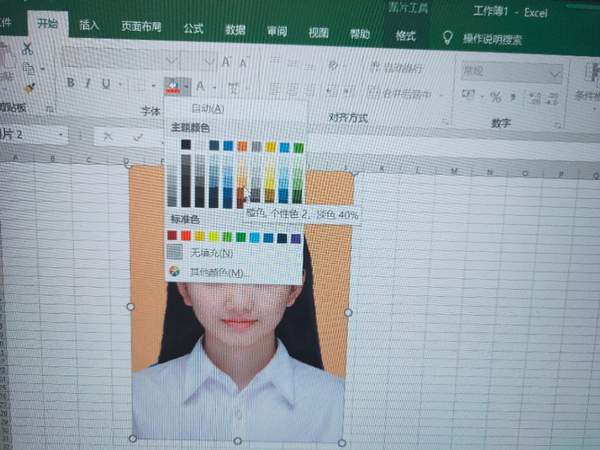Switch to the 插入 (Insert) tab
The width and height of the screenshot is (600, 450).
pyautogui.click(x=90, y=25)
